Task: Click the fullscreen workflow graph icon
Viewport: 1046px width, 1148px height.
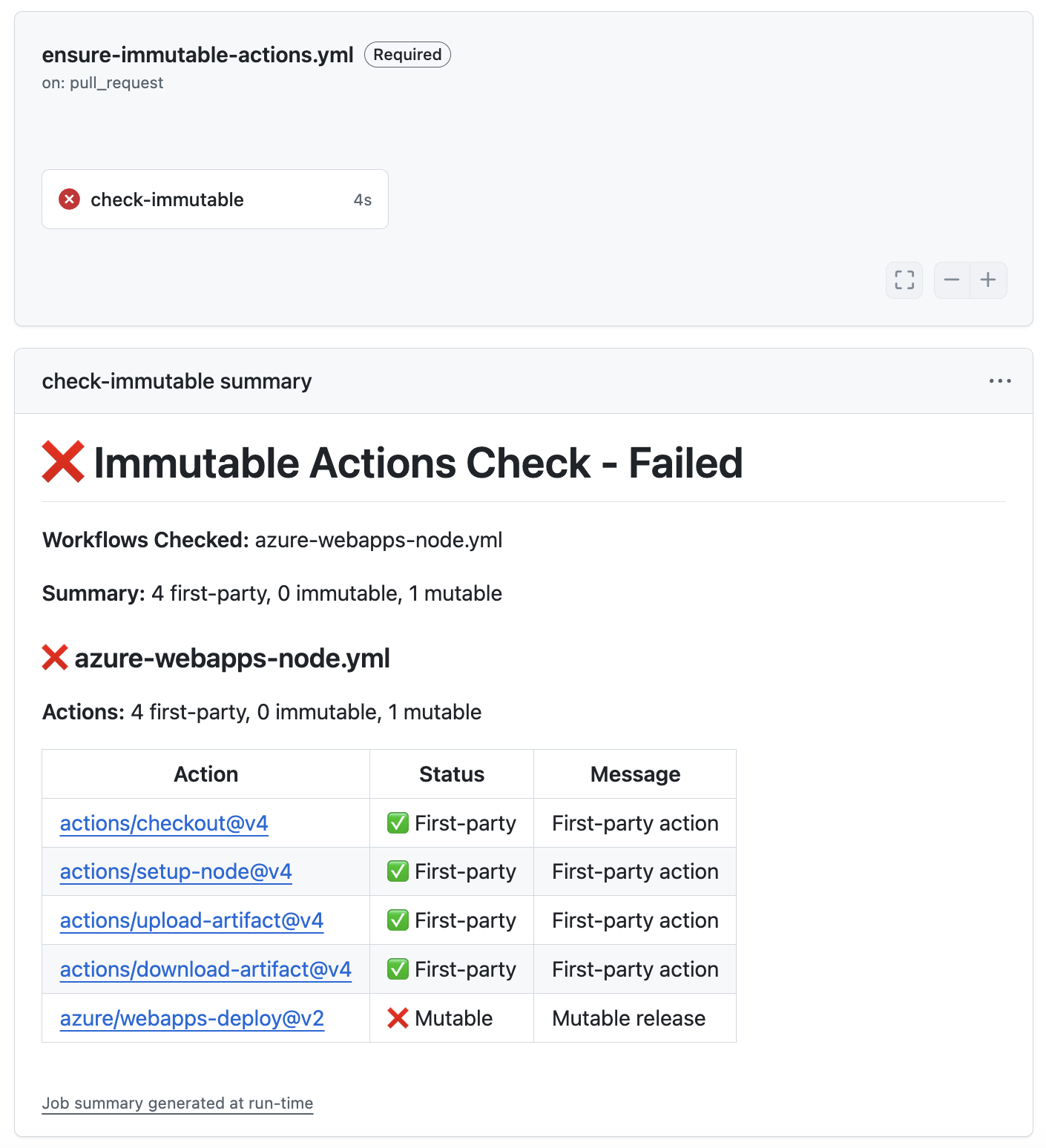Action: (x=904, y=280)
